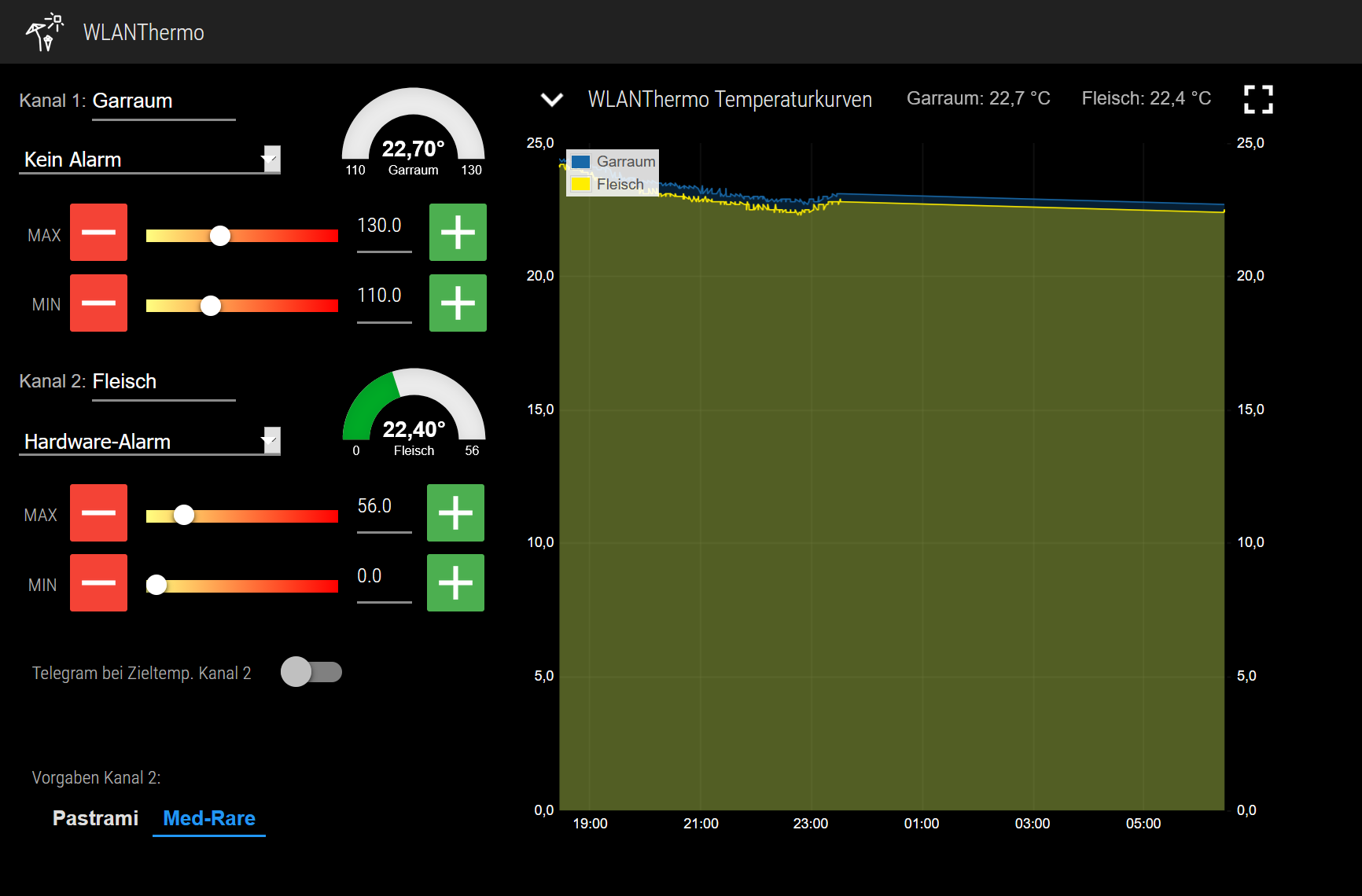The height and width of the screenshot is (896, 1362).
Task: Decrease Garraum MAX with the minus button
Action: point(98,232)
